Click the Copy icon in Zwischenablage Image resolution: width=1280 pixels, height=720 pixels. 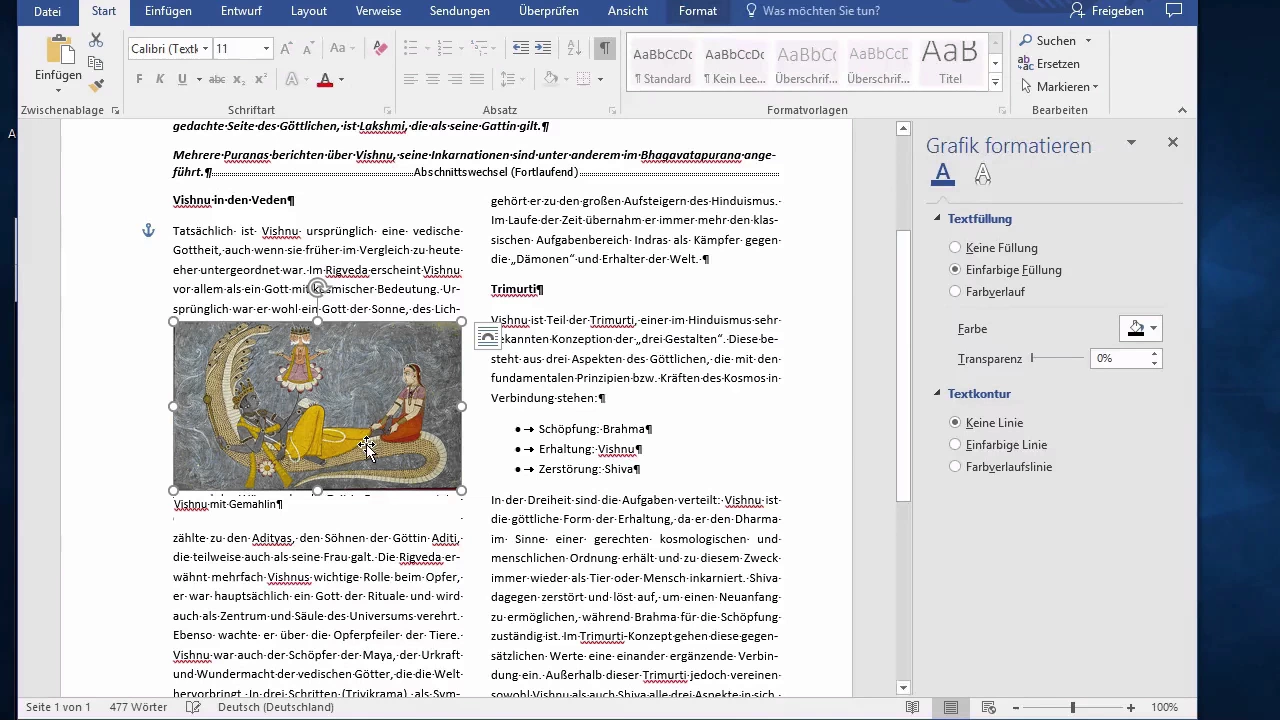pyautogui.click(x=96, y=63)
